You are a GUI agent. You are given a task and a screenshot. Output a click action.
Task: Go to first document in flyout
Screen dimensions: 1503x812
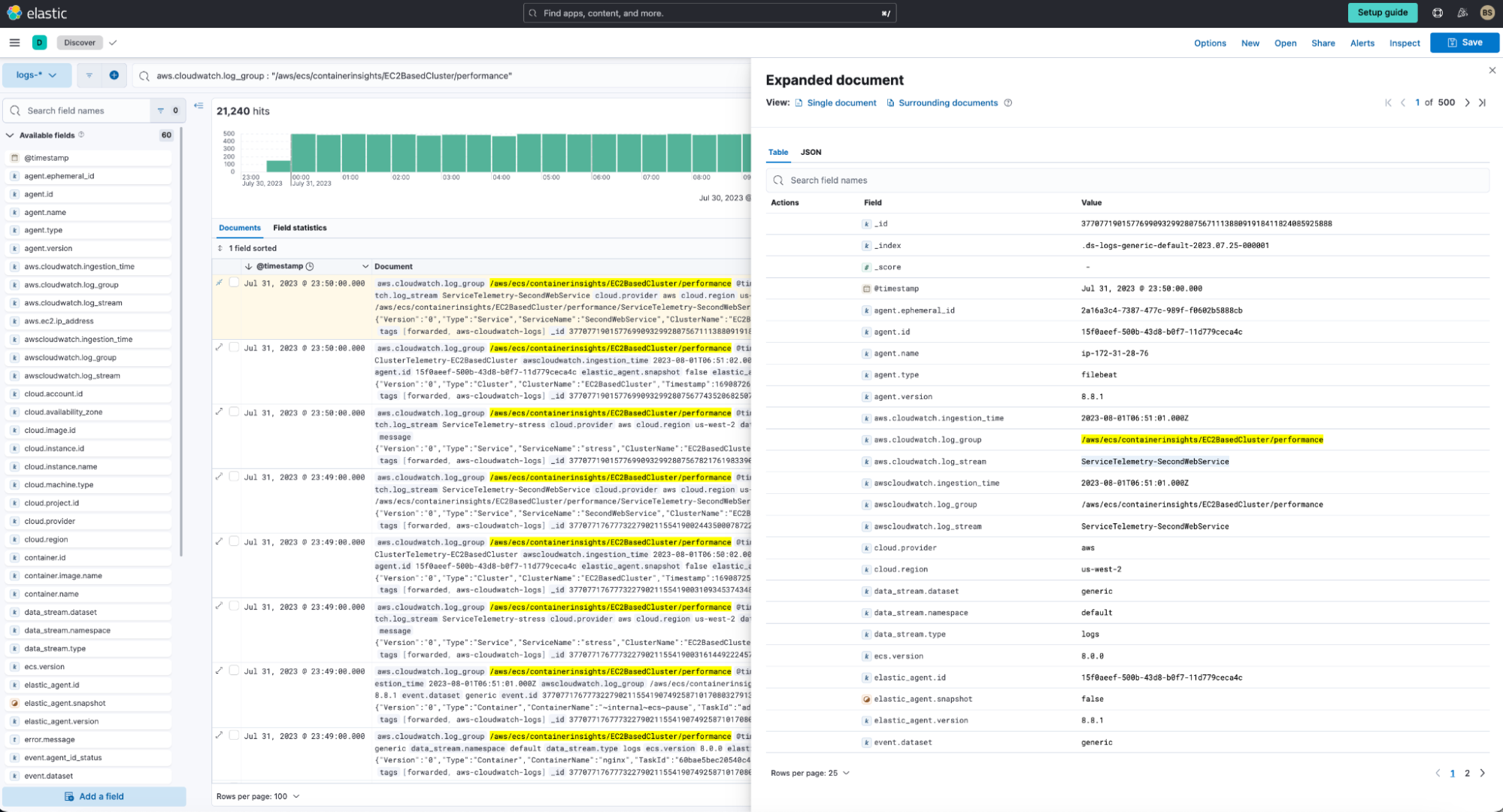click(x=1388, y=103)
